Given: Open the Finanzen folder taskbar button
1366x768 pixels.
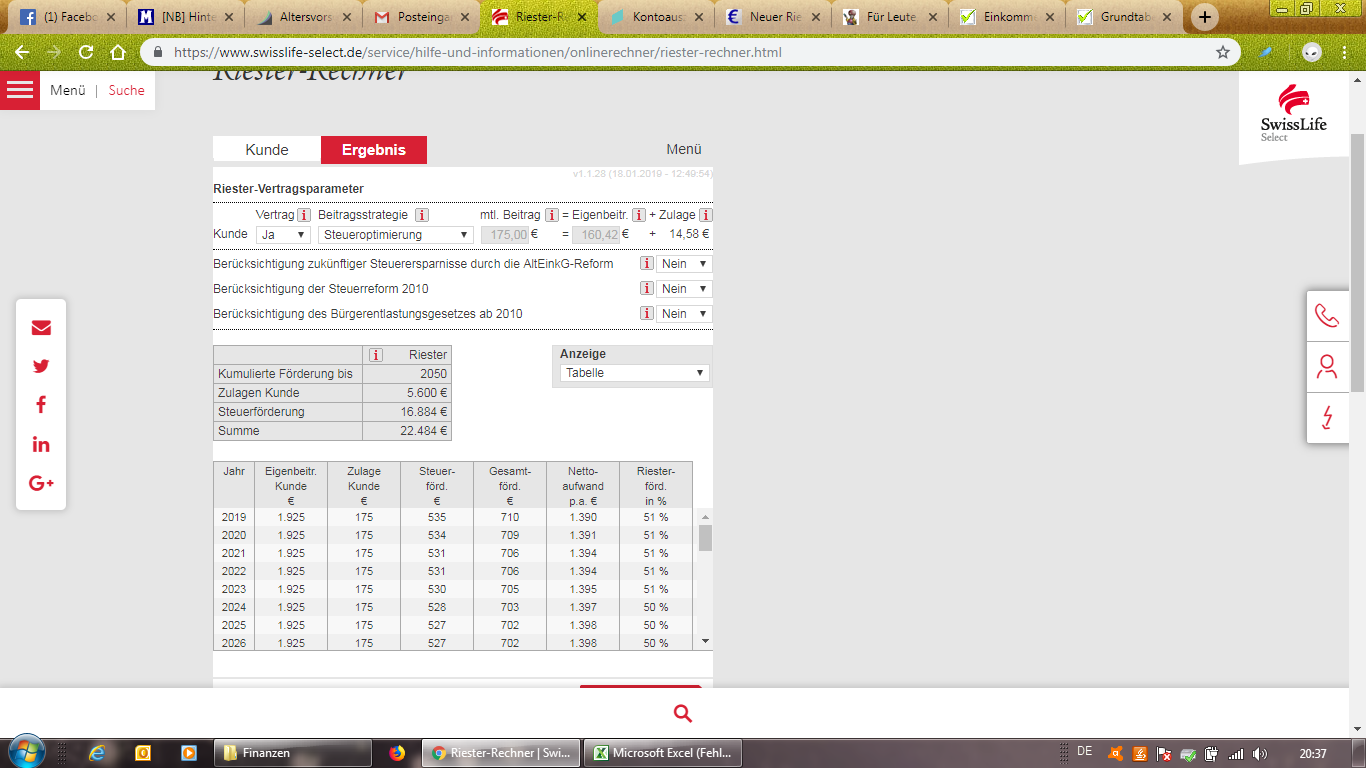Looking at the screenshot, I should click(x=292, y=753).
